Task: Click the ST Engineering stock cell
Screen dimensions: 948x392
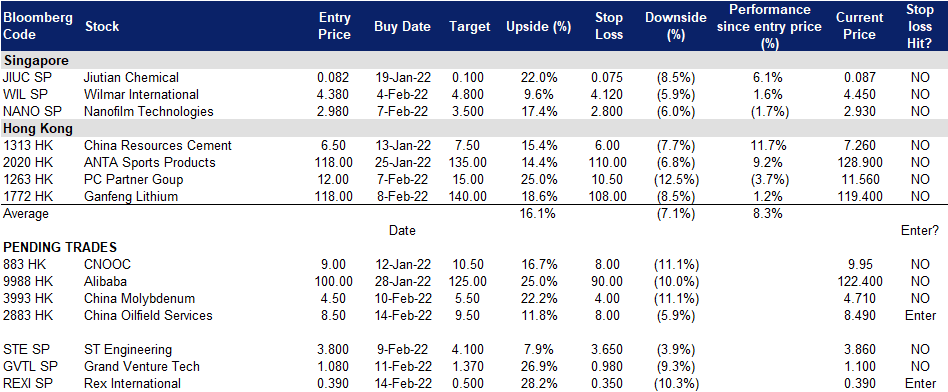Action: [128, 350]
